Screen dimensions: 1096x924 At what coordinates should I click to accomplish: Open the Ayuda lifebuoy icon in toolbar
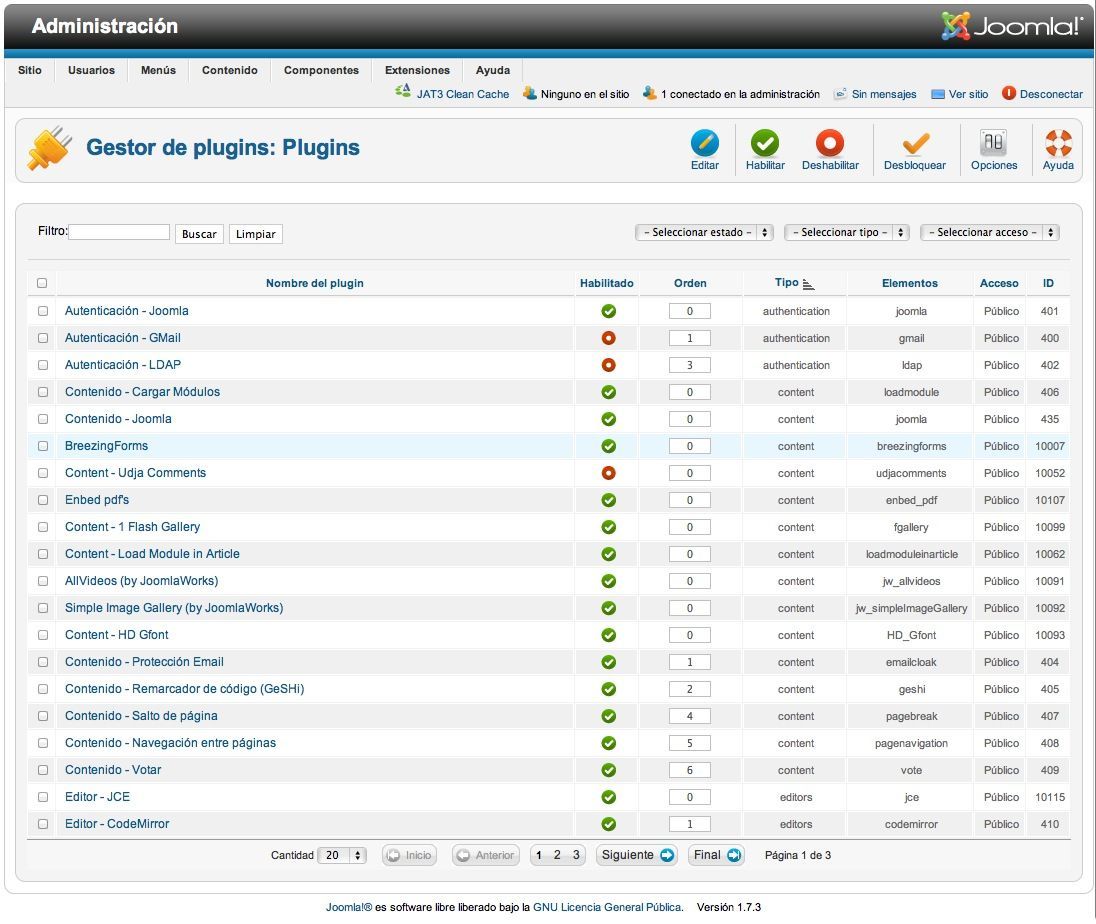tap(1058, 143)
